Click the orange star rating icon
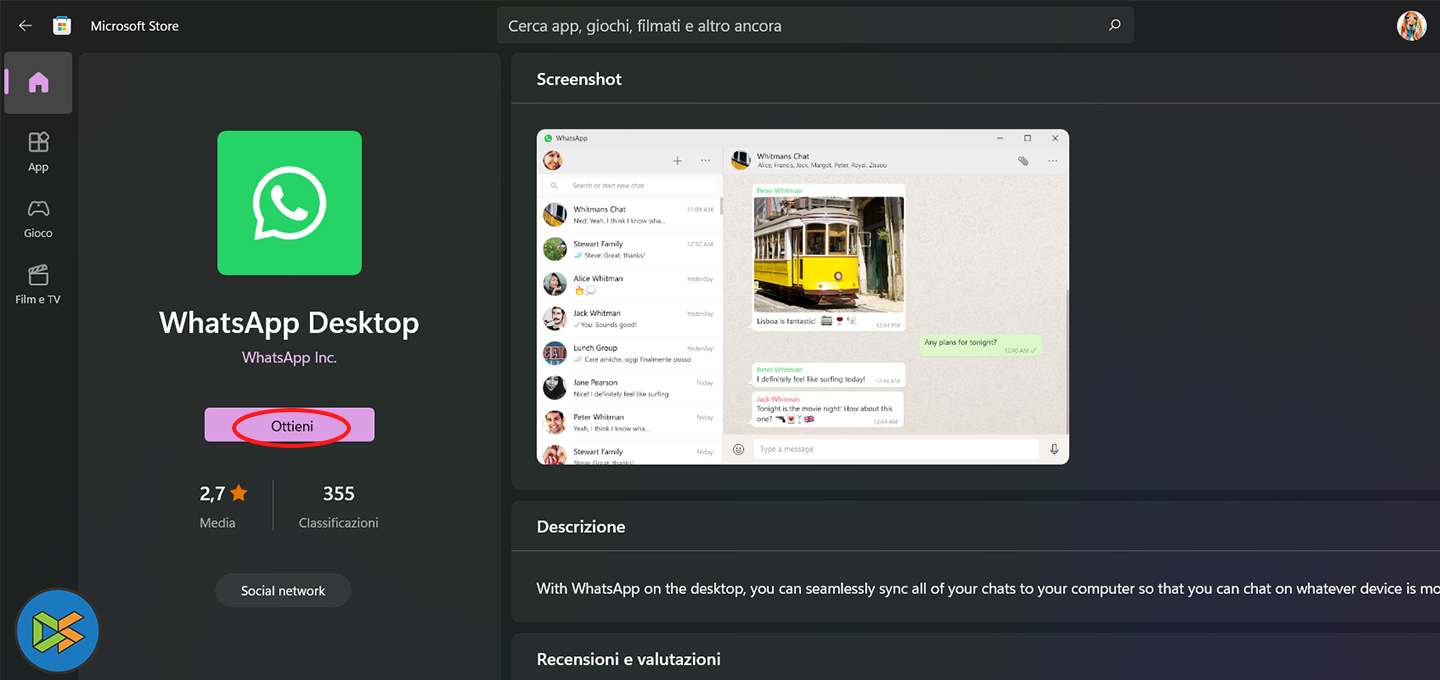The height and width of the screenshot is (680, 1440). pos(238,493)
